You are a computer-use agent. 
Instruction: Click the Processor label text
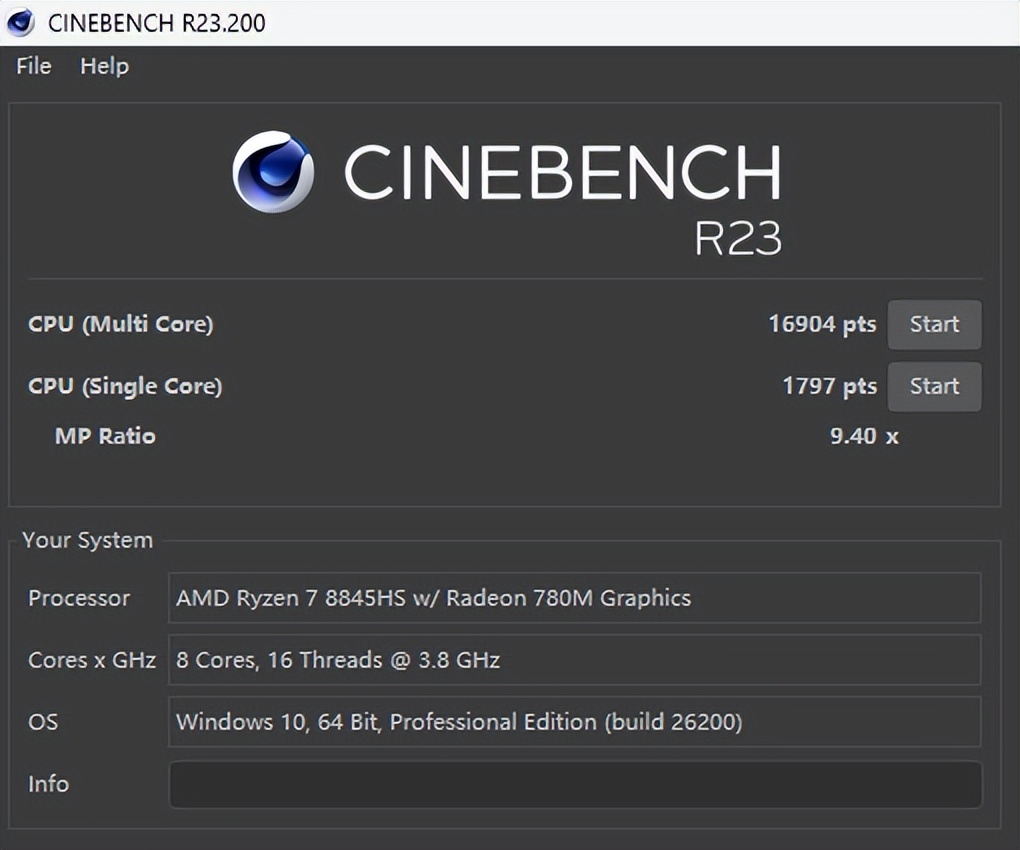point(79,598)
